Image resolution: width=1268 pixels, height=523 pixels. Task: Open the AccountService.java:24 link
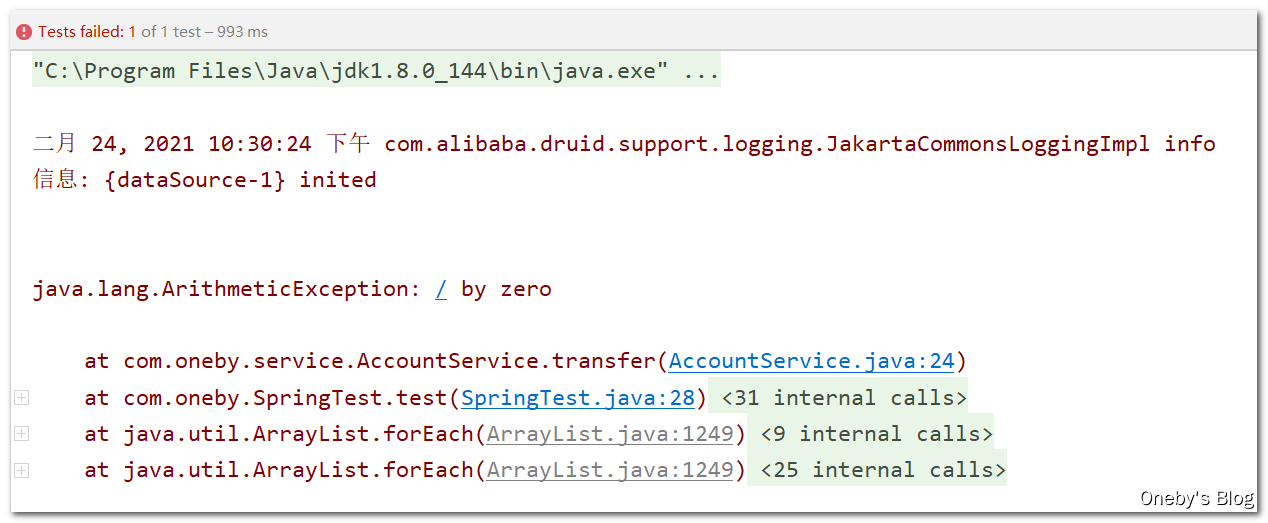point(812,361)
